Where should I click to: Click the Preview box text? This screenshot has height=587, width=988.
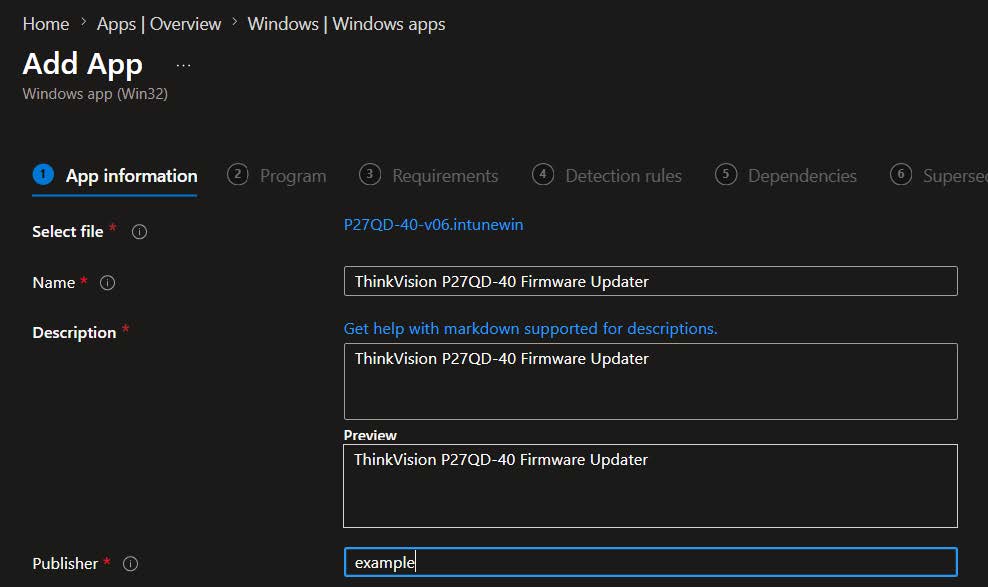(x=501, y=460)
